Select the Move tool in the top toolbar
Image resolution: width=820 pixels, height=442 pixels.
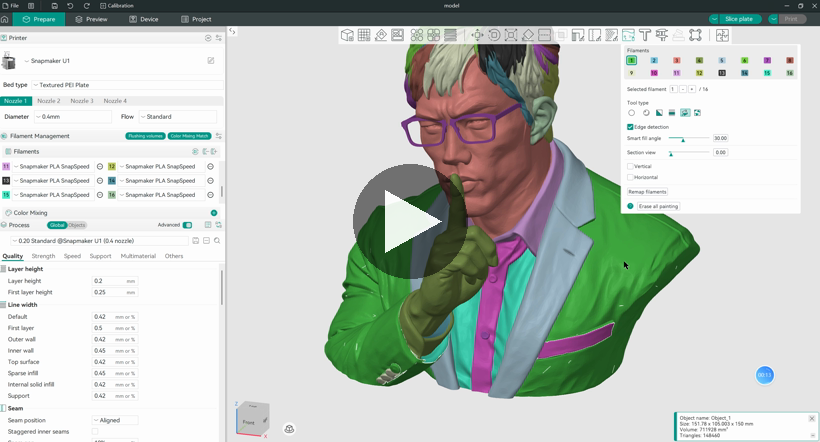tap(477, 35)
